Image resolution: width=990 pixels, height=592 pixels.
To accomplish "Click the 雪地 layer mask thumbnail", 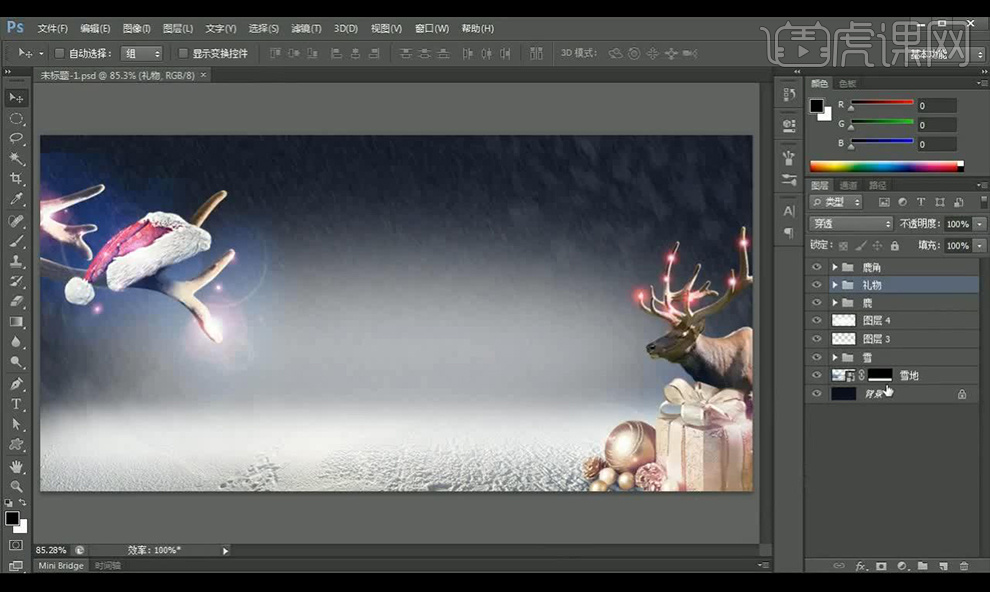I will click(x=880, y=375).
